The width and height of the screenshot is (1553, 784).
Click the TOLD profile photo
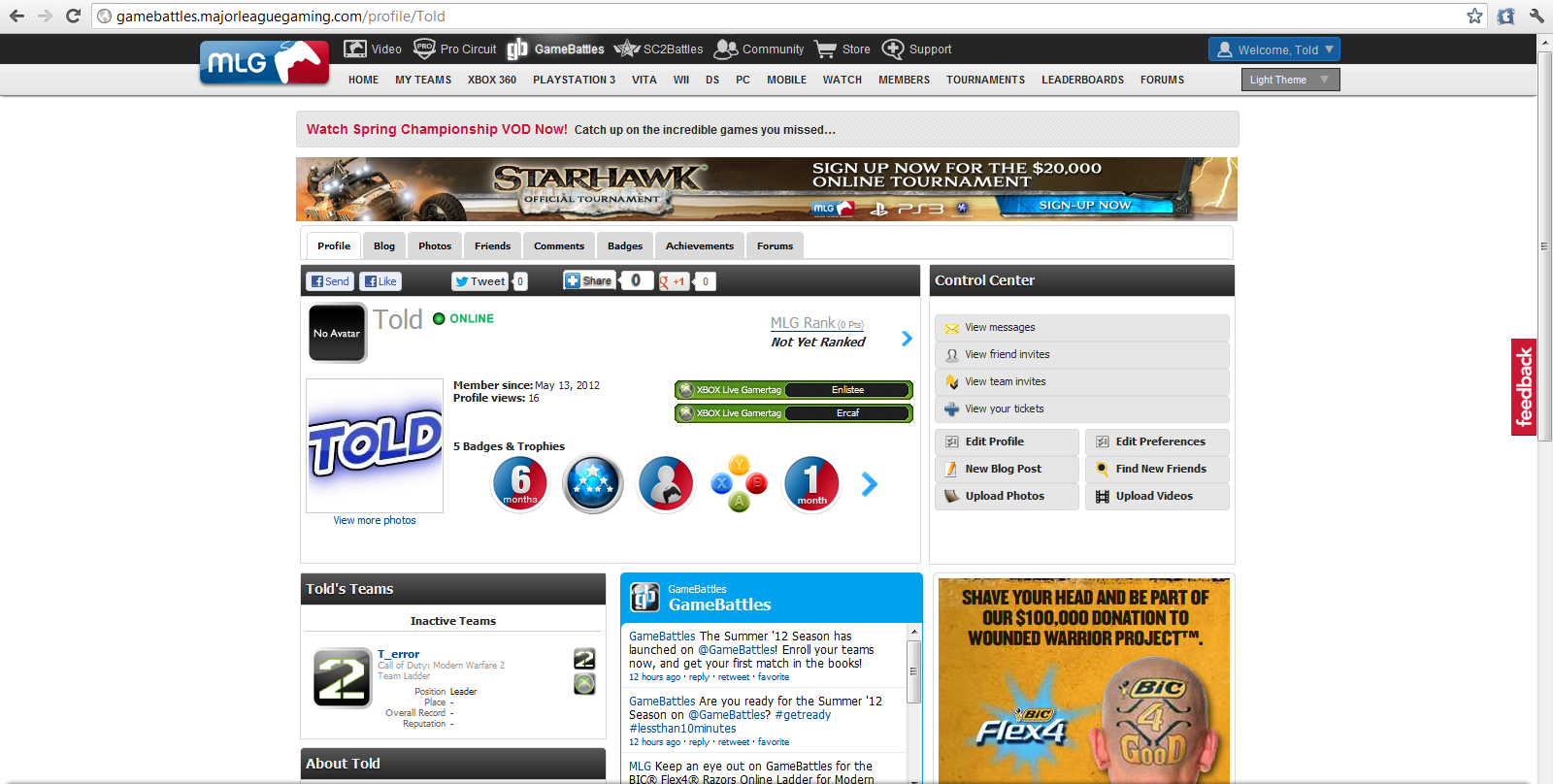tap(375, 445)
